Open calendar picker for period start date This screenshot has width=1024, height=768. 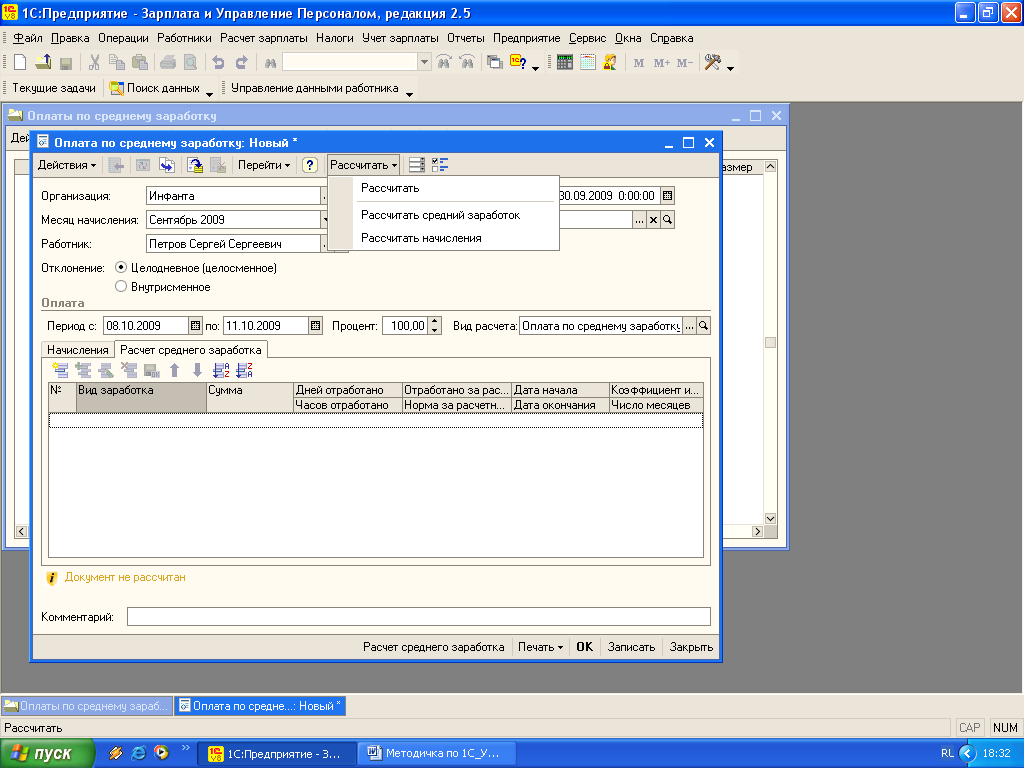click(195, 325)
